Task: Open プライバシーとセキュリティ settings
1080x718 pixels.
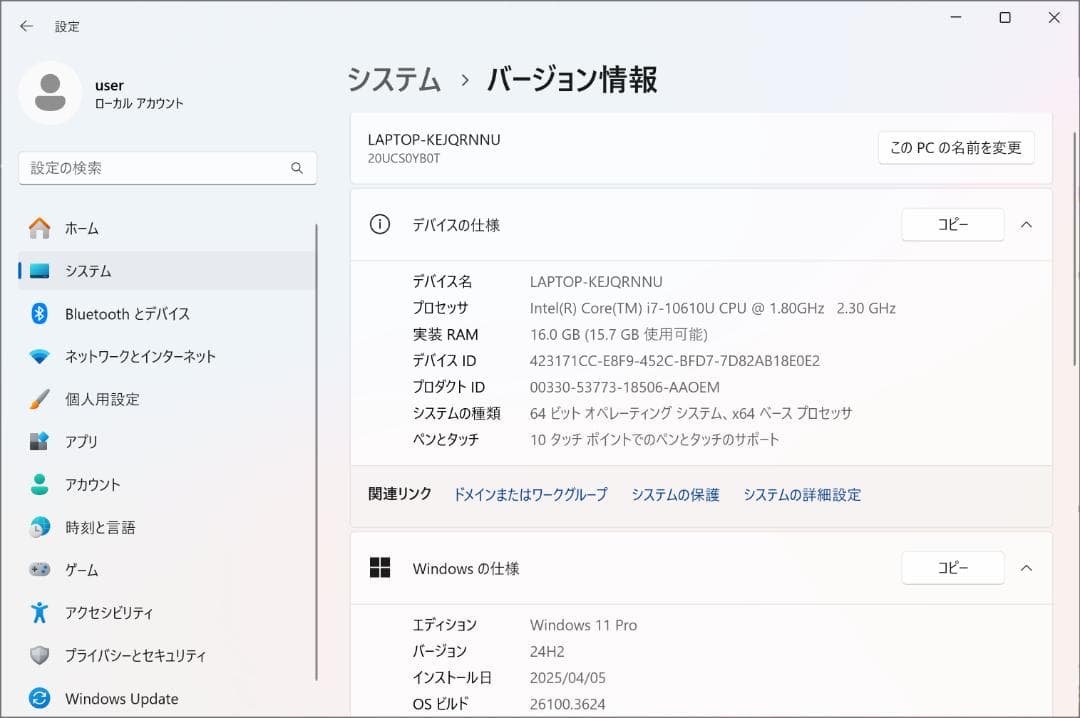Action: pyautogui.click(x=167, y=655)
